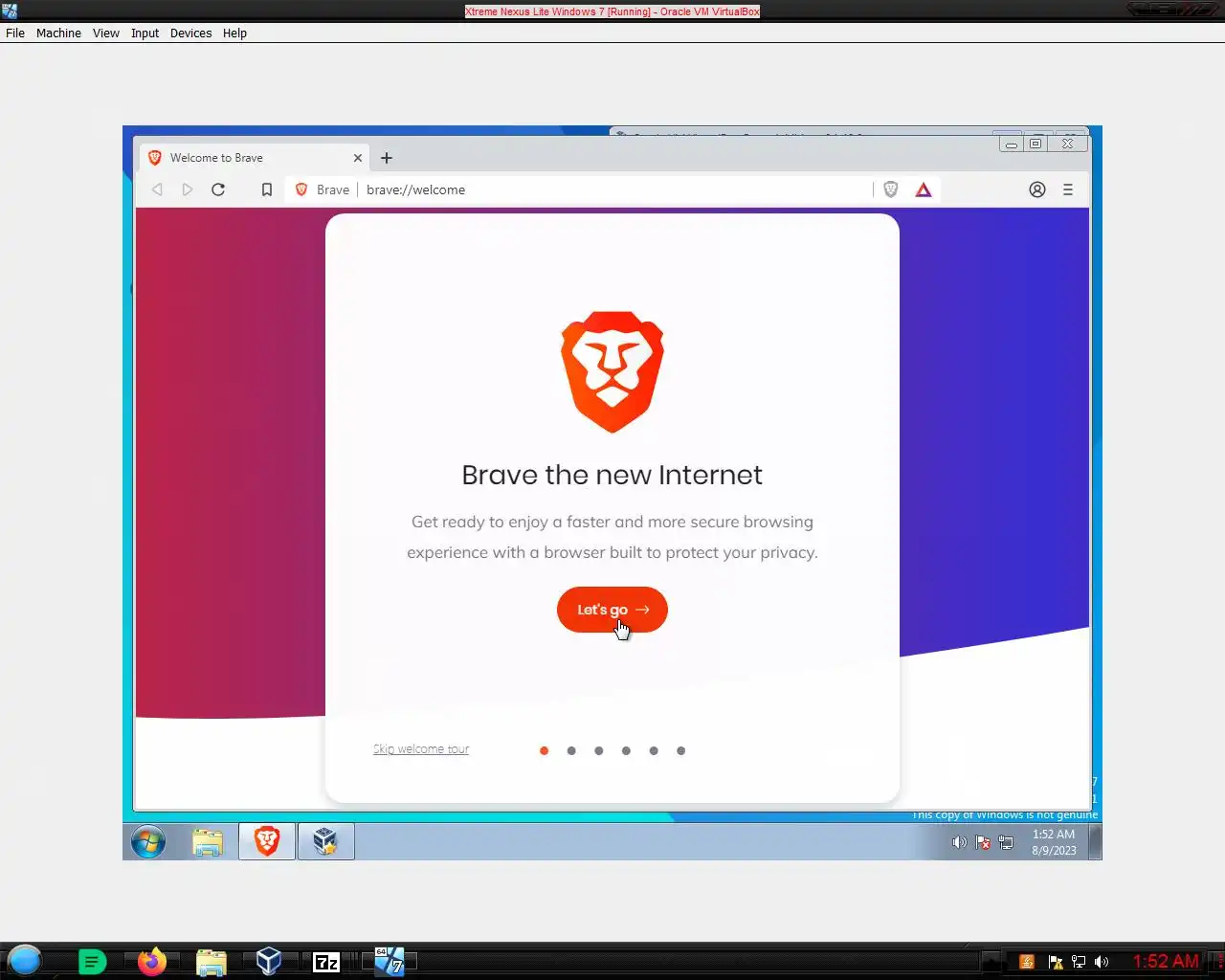This screenshot has height=980, width=1225.
Task: Open guest network tray icon
Action: [1007, 843]
